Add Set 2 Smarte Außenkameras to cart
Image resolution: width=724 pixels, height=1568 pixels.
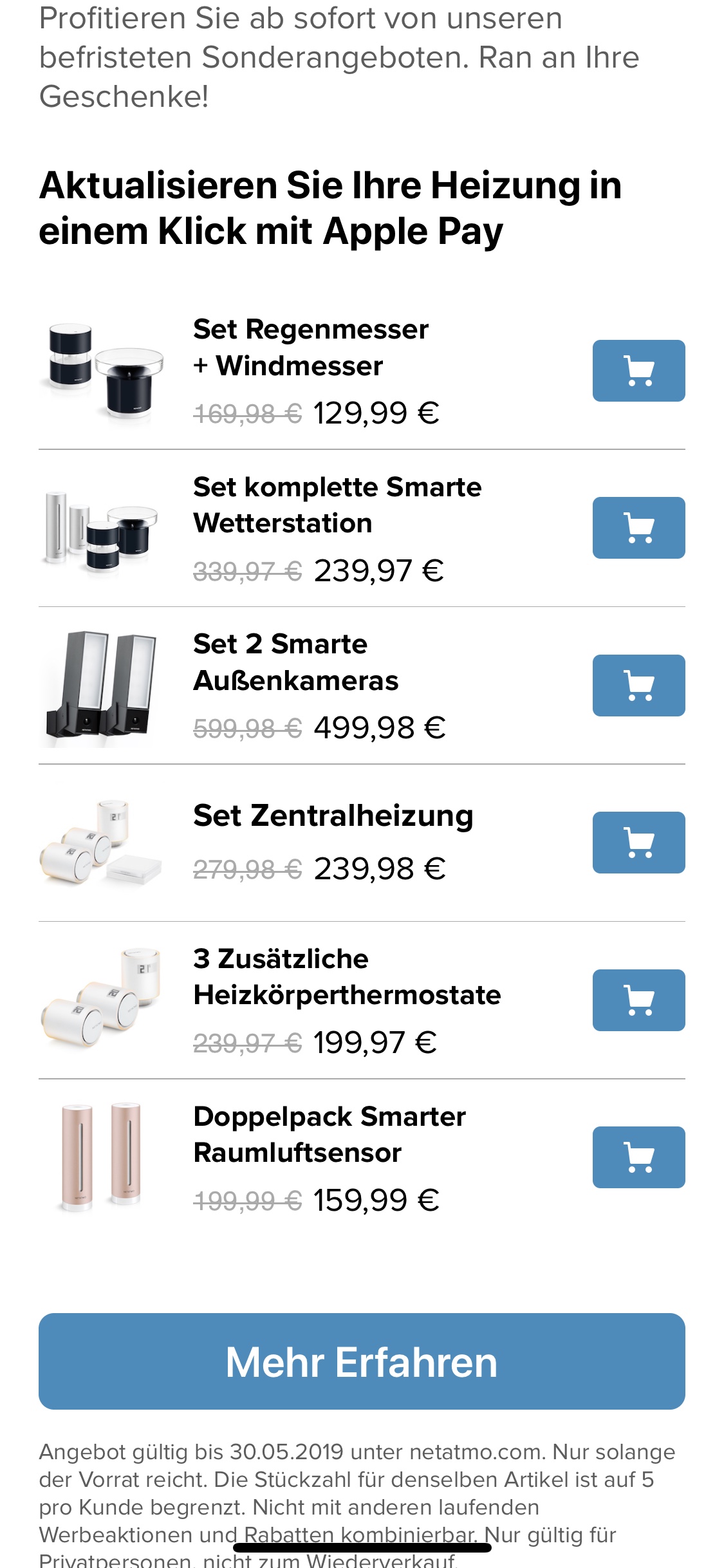pyautogui.click(x=638, y=686)
